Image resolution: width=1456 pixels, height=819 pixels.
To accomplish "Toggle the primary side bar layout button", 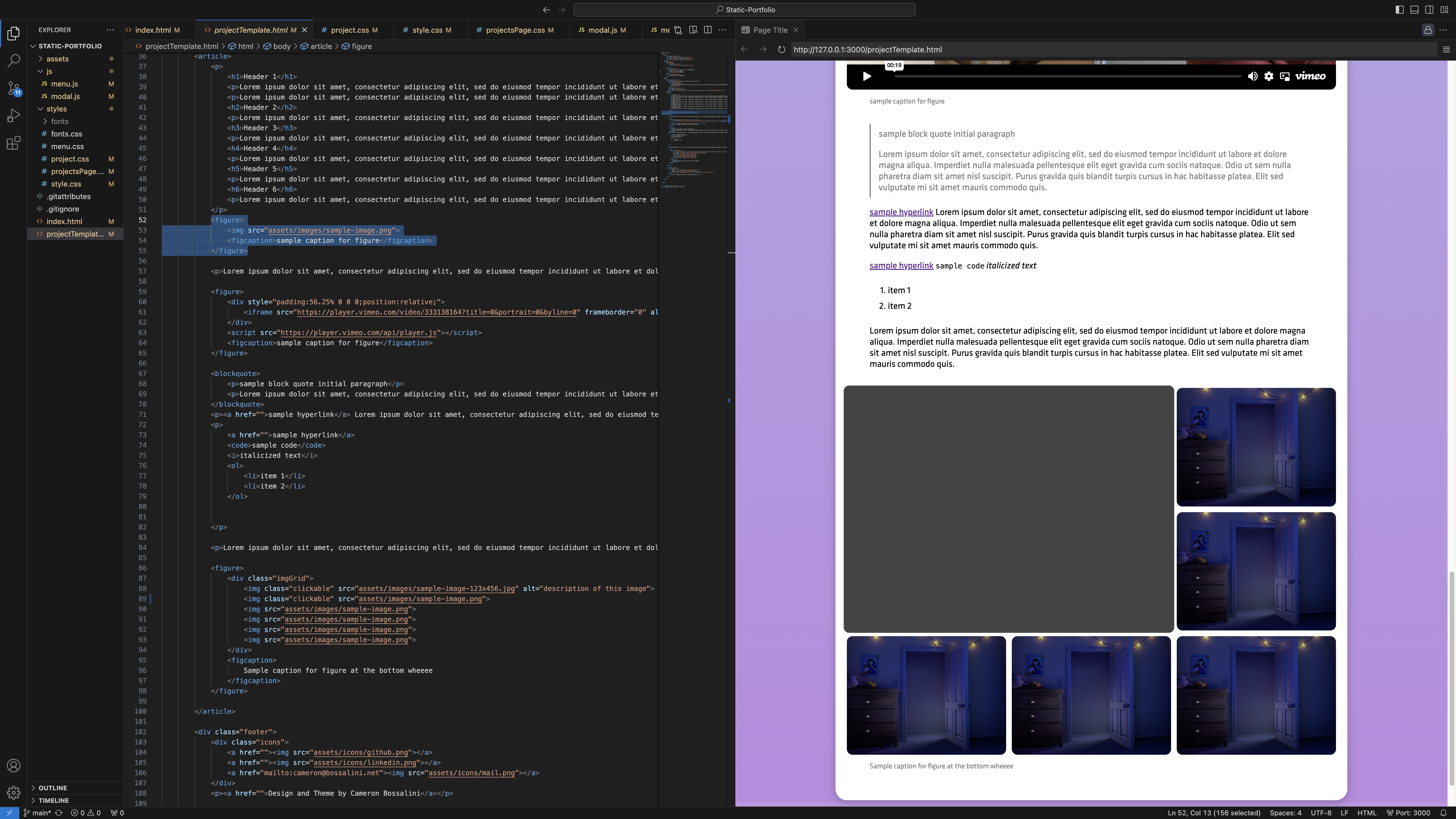I will point(1399,10).
